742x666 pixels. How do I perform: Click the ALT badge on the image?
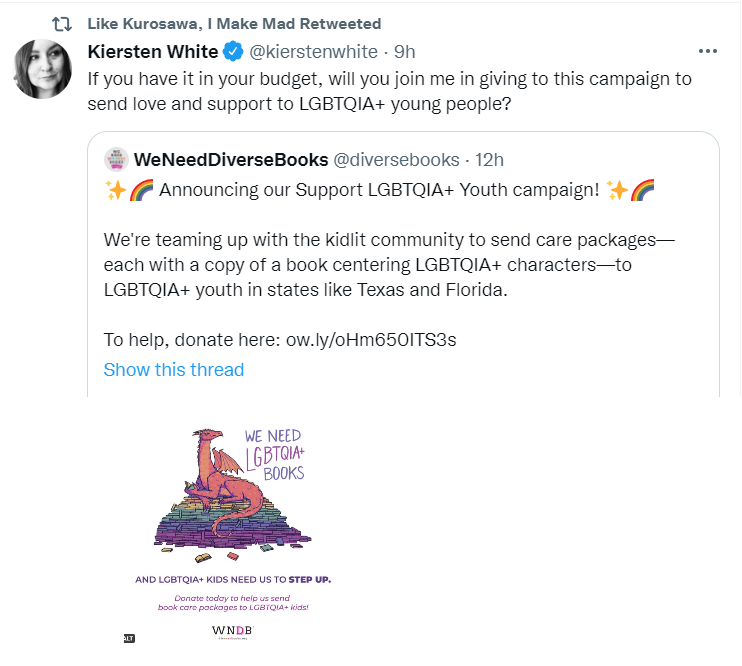click(x=129, y=639)
